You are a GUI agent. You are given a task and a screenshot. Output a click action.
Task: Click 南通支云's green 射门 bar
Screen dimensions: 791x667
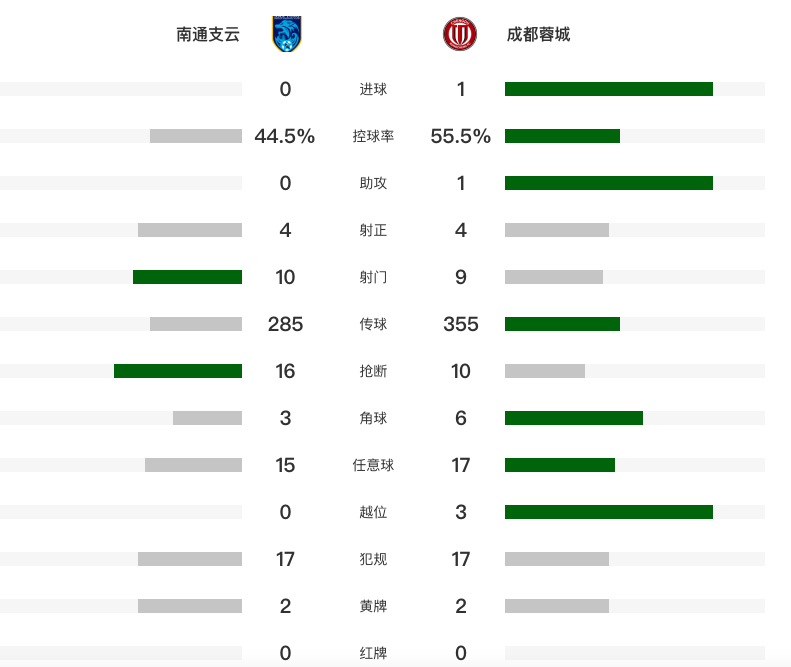(x=187, y=277)
